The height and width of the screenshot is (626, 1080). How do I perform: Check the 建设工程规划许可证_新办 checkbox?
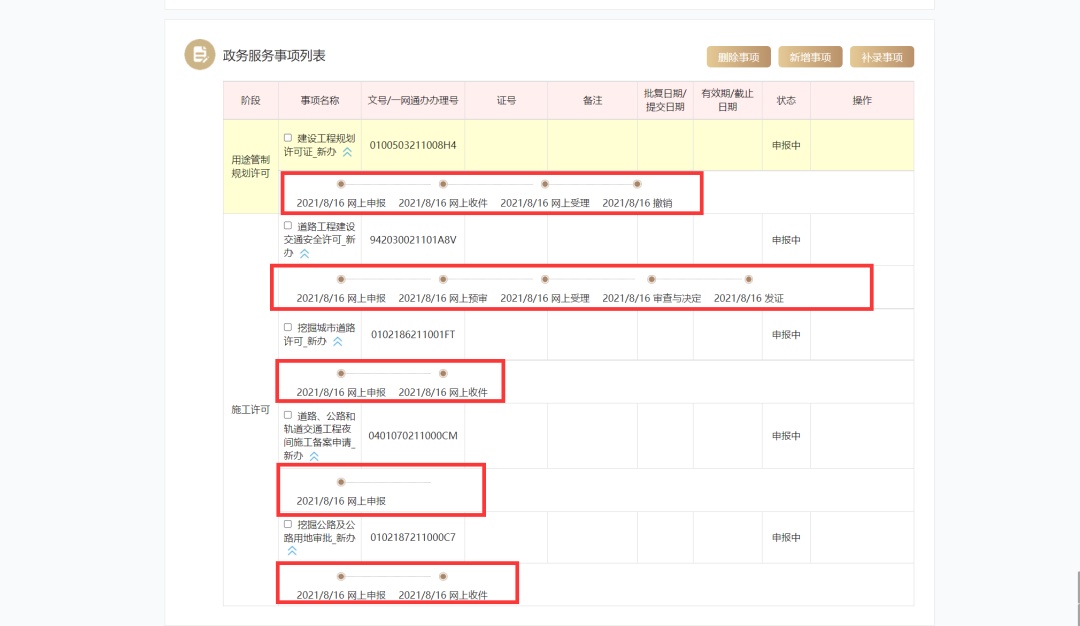[288, 138]
